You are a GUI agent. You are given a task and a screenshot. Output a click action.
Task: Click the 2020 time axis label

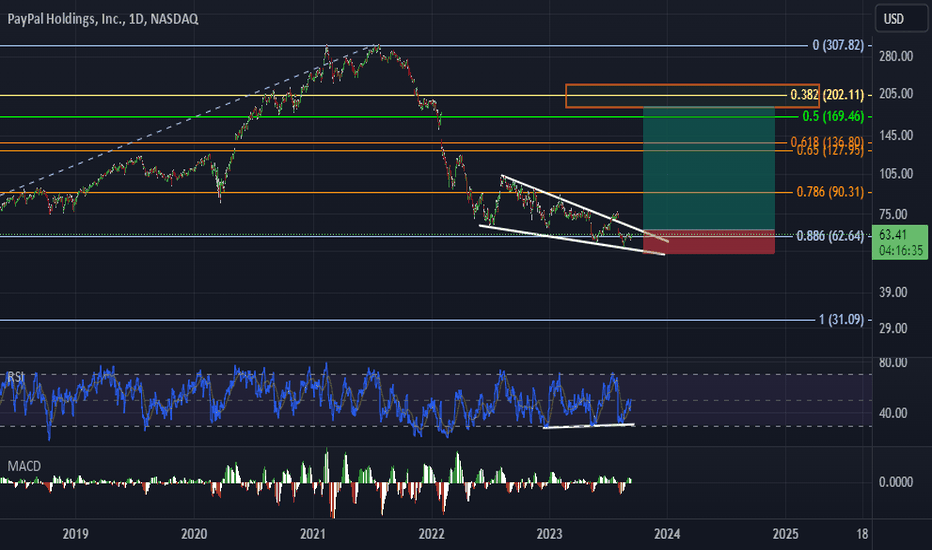pyautogui.click(x=194, y=533)
